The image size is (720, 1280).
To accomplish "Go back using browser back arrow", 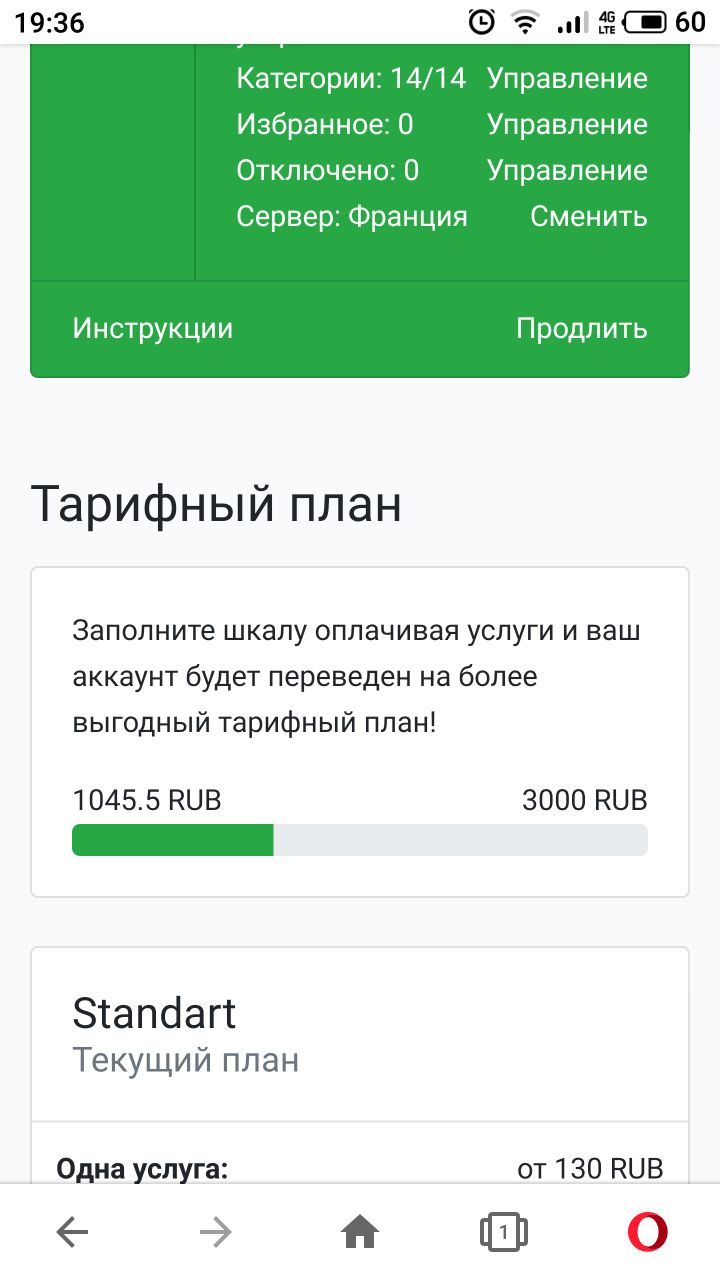I will [72, 1233].
